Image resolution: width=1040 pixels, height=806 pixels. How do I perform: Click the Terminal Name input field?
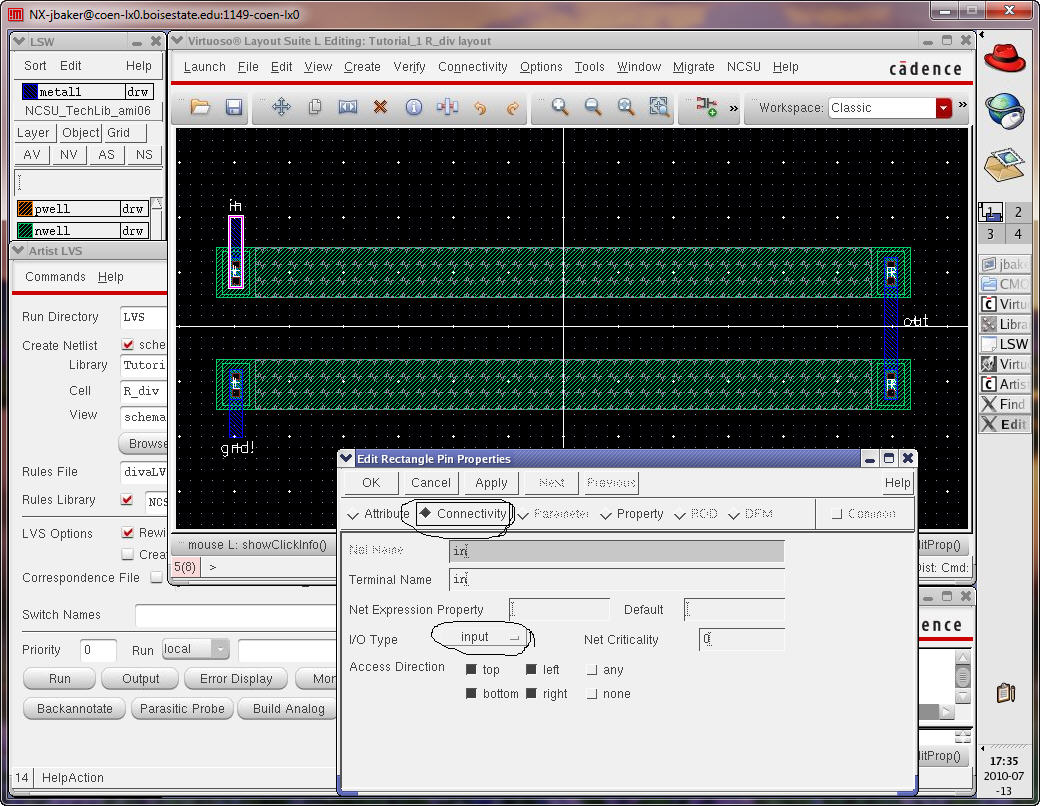pyautogui.click(x=616, y=580)
